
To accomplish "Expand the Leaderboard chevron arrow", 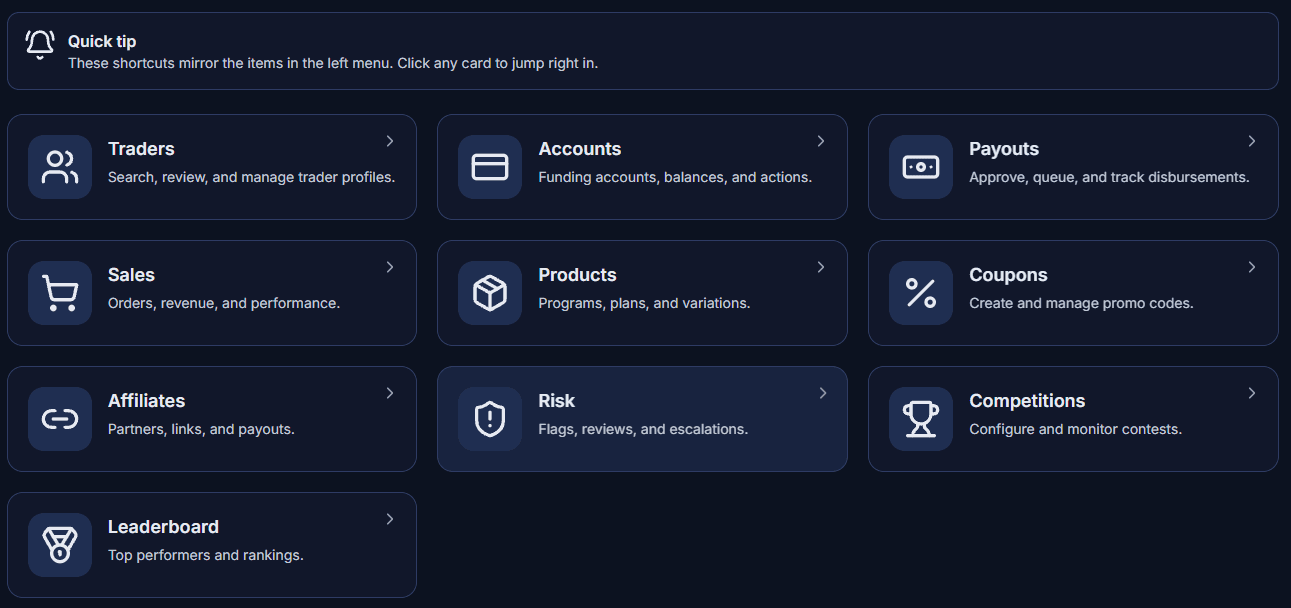I will pos(389,519).
